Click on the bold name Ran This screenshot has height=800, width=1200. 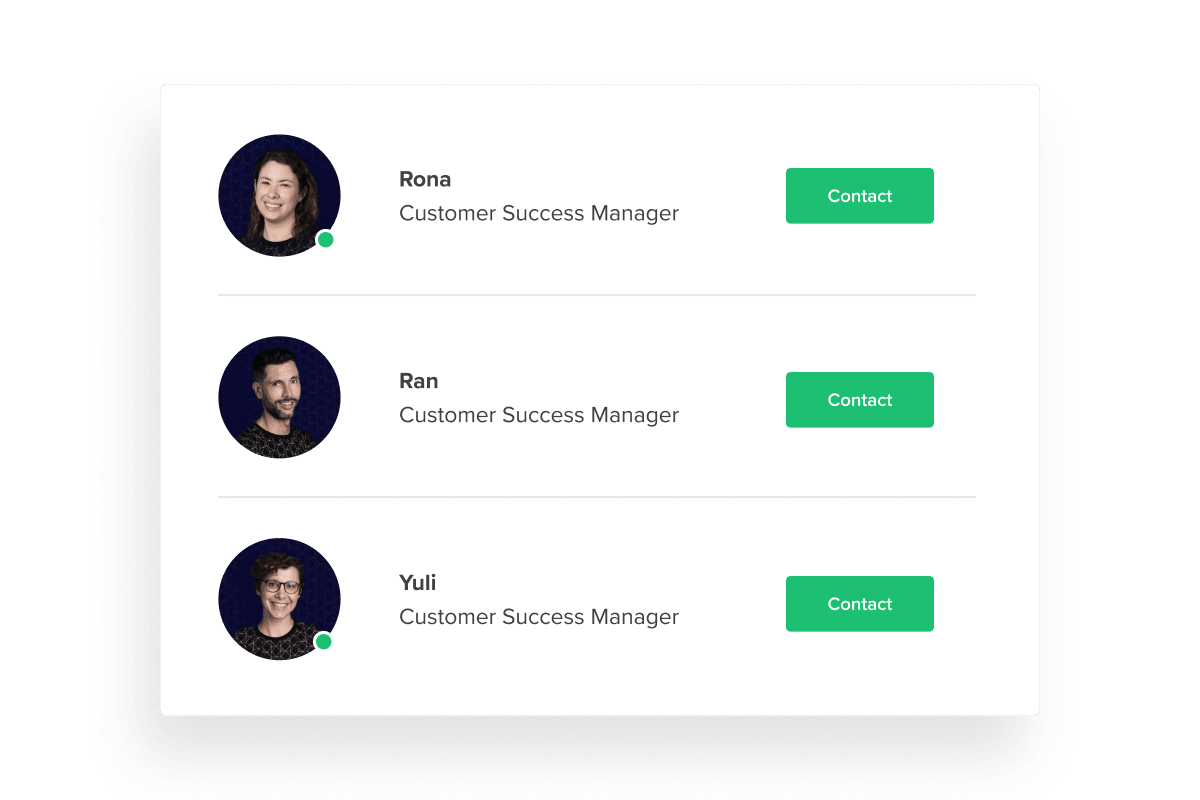pos(419,381)
